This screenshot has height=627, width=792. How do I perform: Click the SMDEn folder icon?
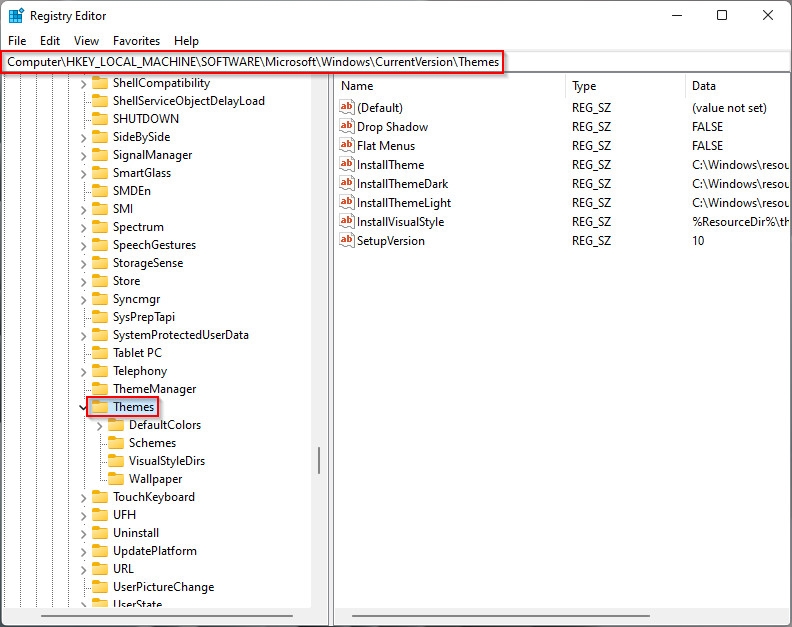tap(100, 191)
